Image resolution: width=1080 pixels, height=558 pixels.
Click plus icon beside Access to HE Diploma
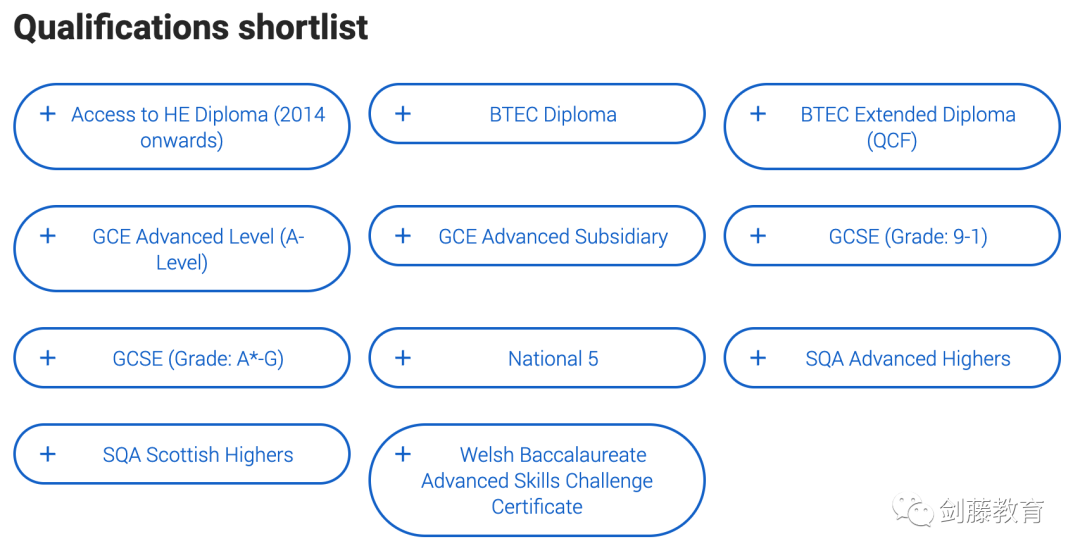pos(48,114)
